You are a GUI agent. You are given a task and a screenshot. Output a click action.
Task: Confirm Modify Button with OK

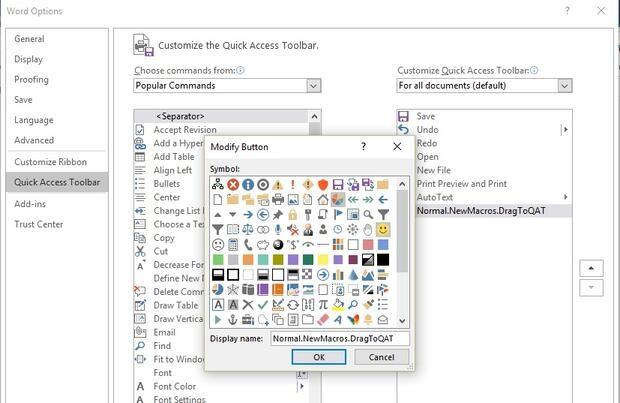[319, 357]
